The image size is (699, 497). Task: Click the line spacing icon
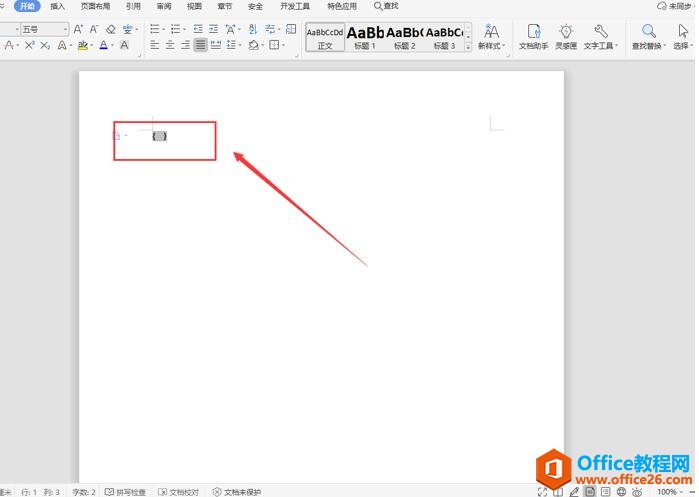[231, 45]
